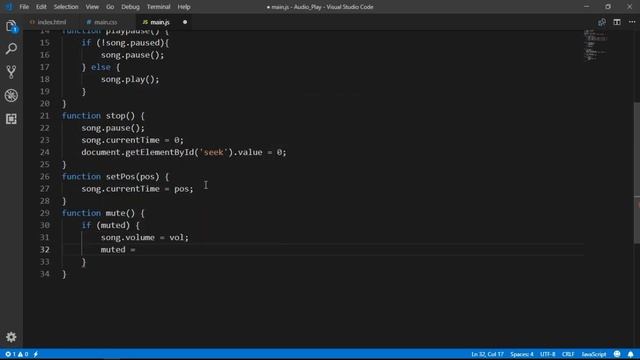
Task: Open the Debug view in activity bar
Action: click(11, 96)
